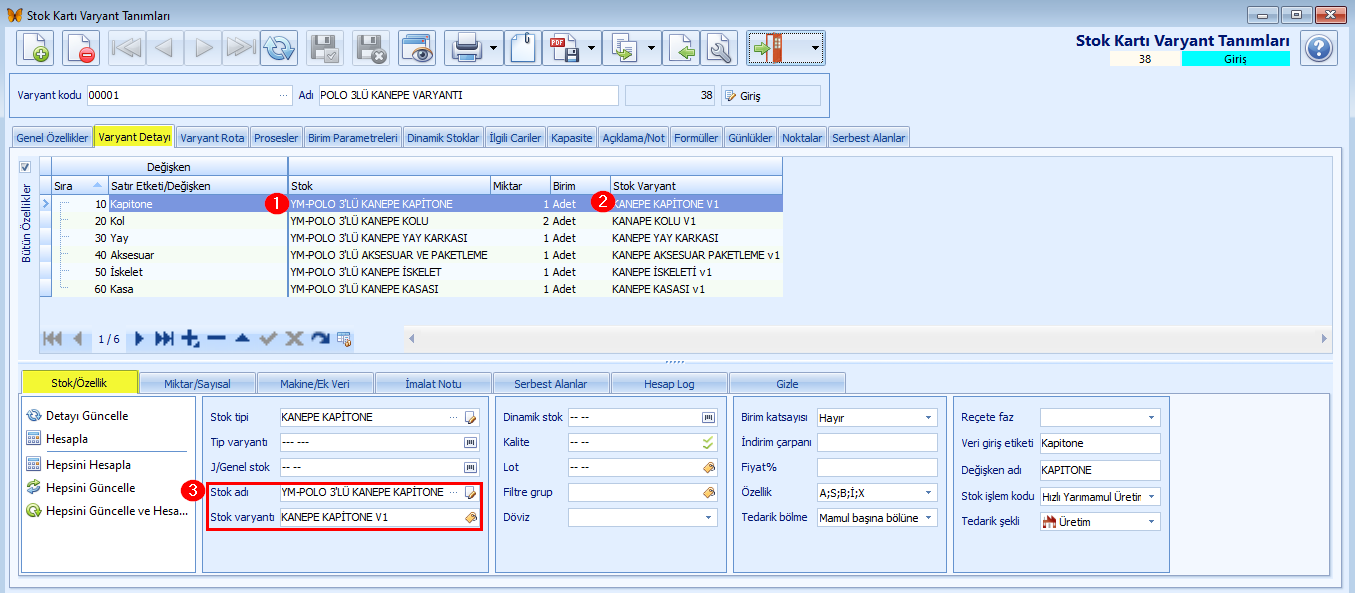Click the new record toolbar icon

pyautogui.click(x=35, y=48)
